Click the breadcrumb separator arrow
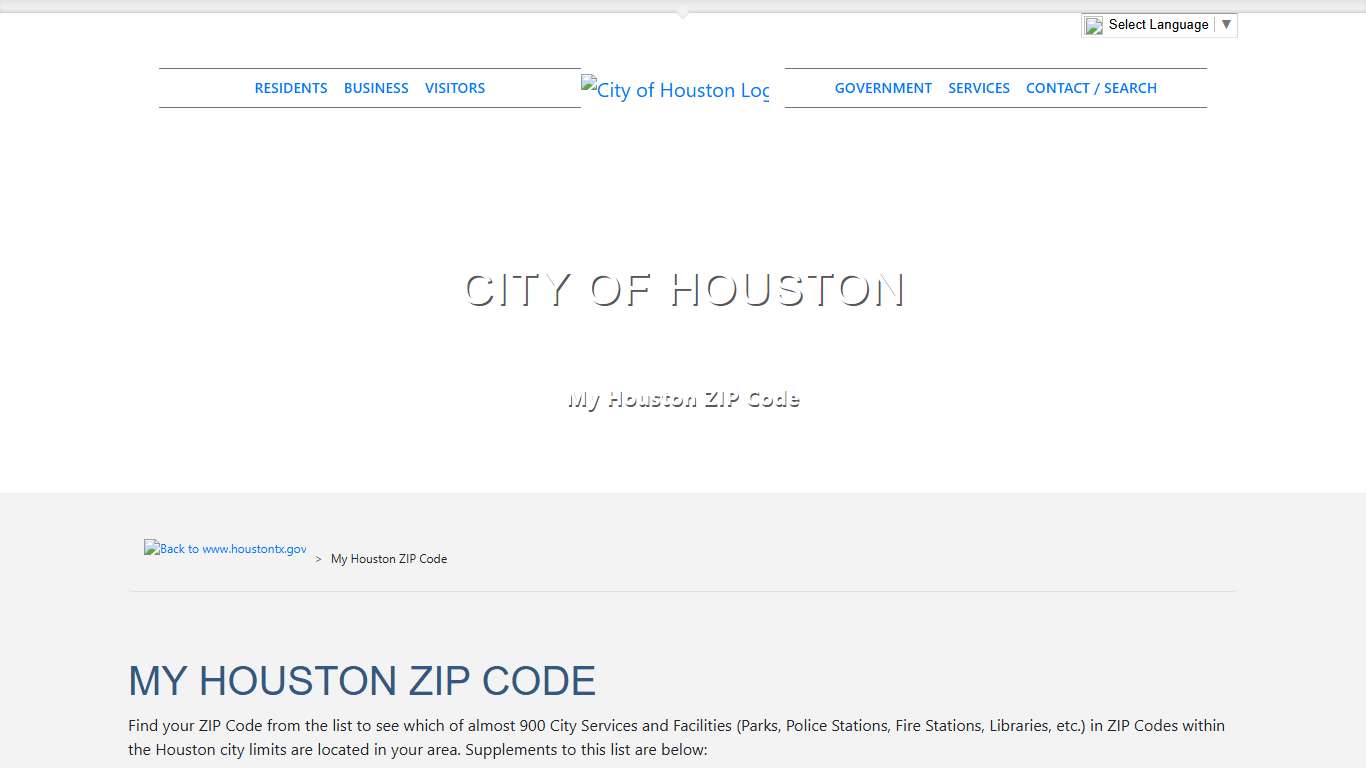 point(317,558)
